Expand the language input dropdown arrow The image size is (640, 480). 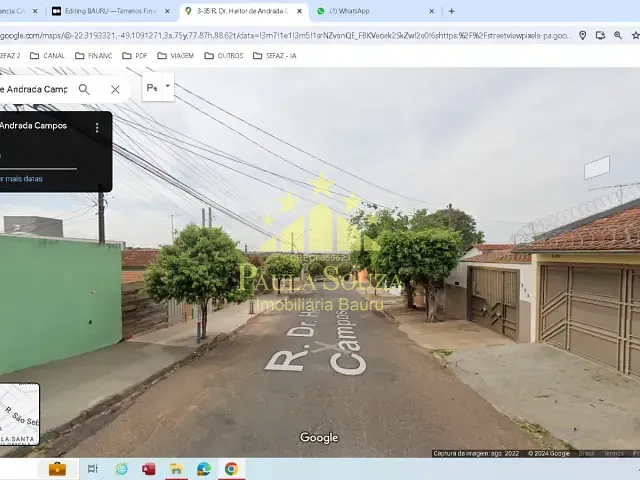point(168,87)
